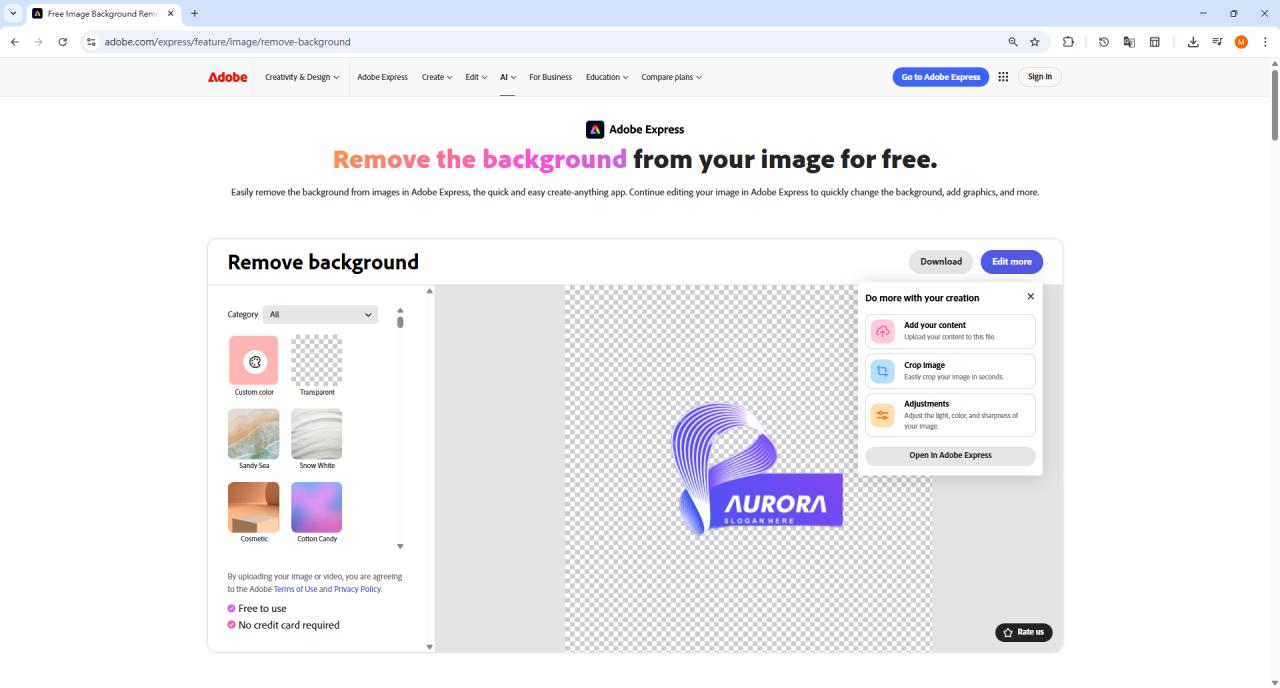Click the Adobe Express logo above the heading

pyautogui.click(x=595, y=129)
